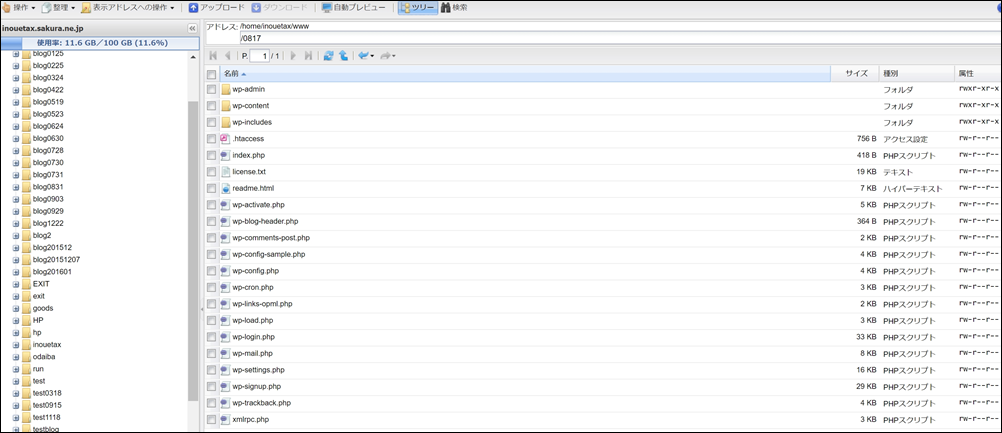
Task: Expand the blog0125 tree node
Action: point(16,54)
